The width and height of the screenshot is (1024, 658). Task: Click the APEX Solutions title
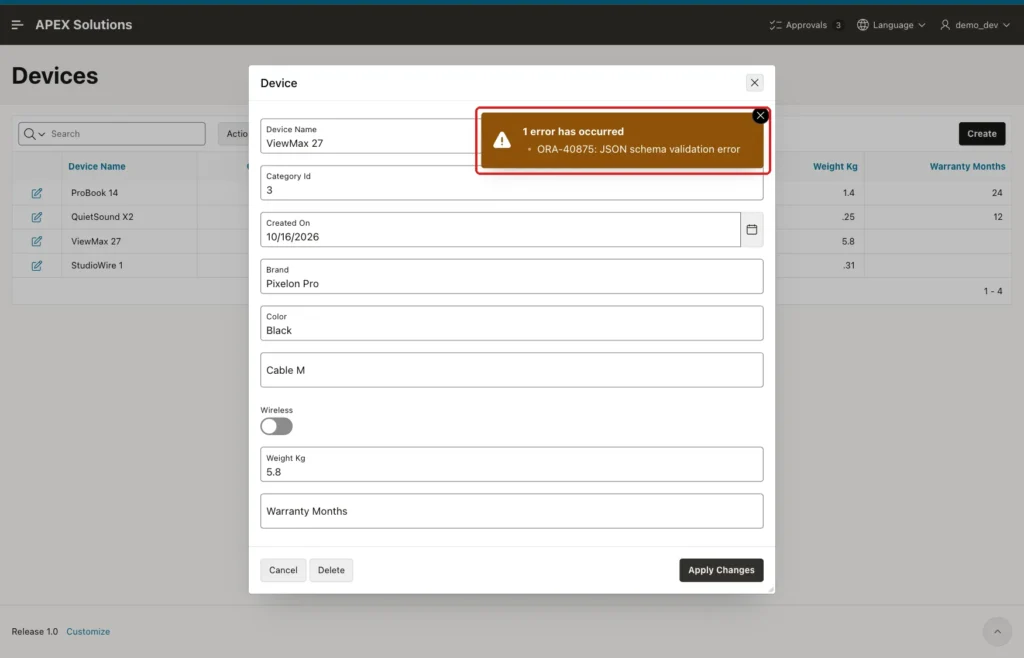84,25
